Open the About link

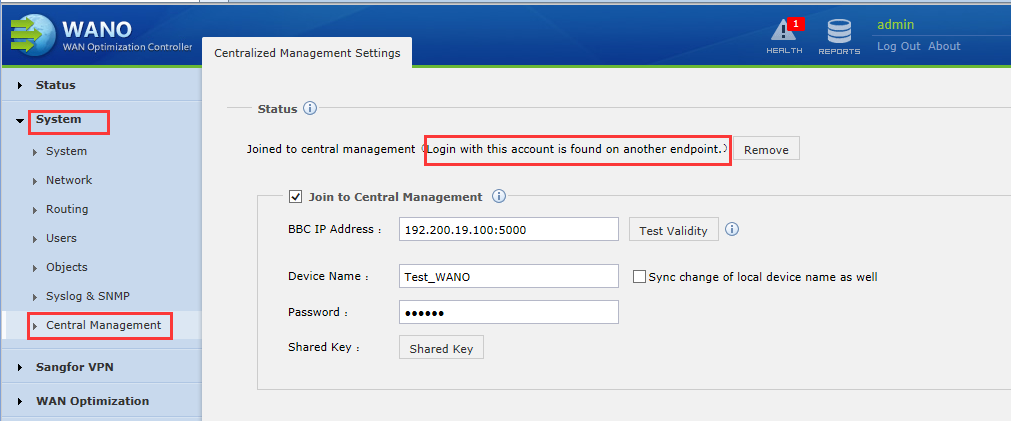point(944,46)
